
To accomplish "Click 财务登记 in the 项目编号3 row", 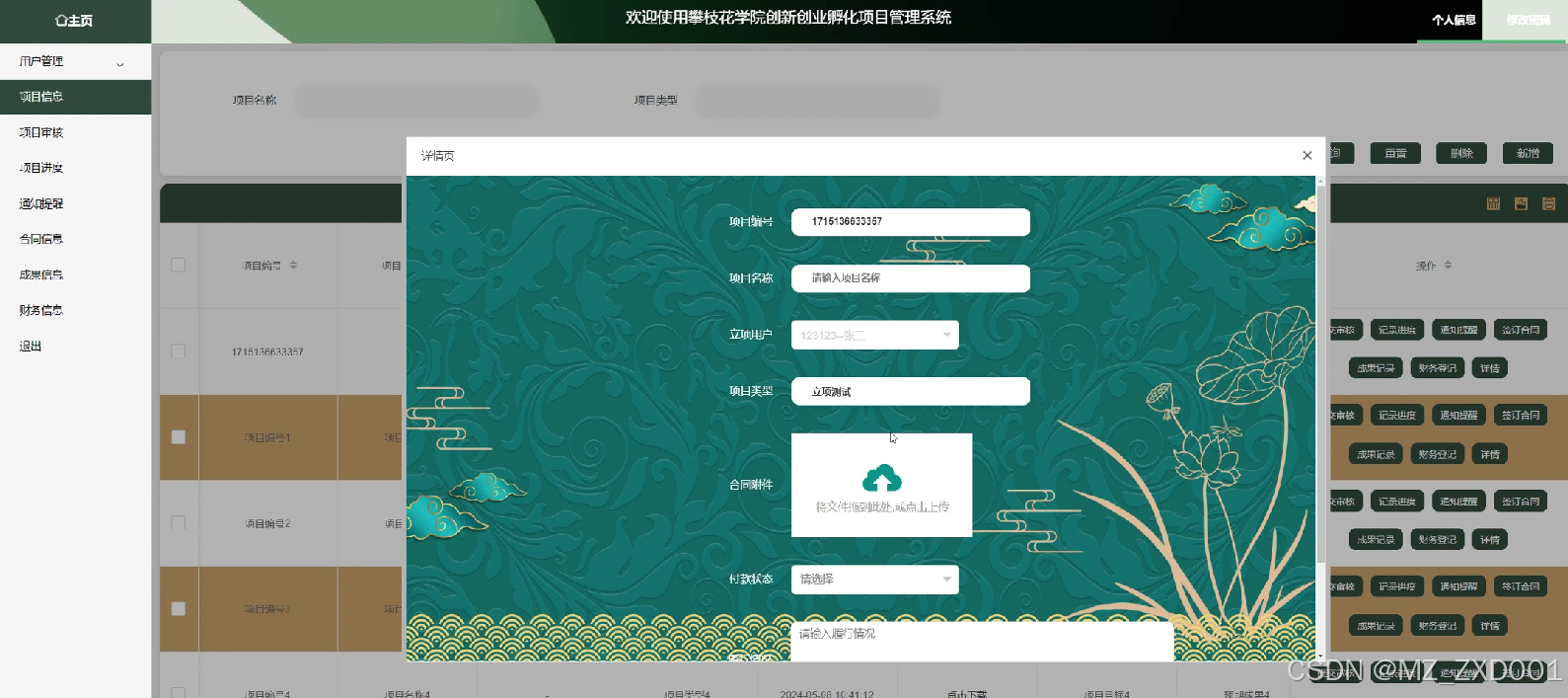I will 1437,626.
